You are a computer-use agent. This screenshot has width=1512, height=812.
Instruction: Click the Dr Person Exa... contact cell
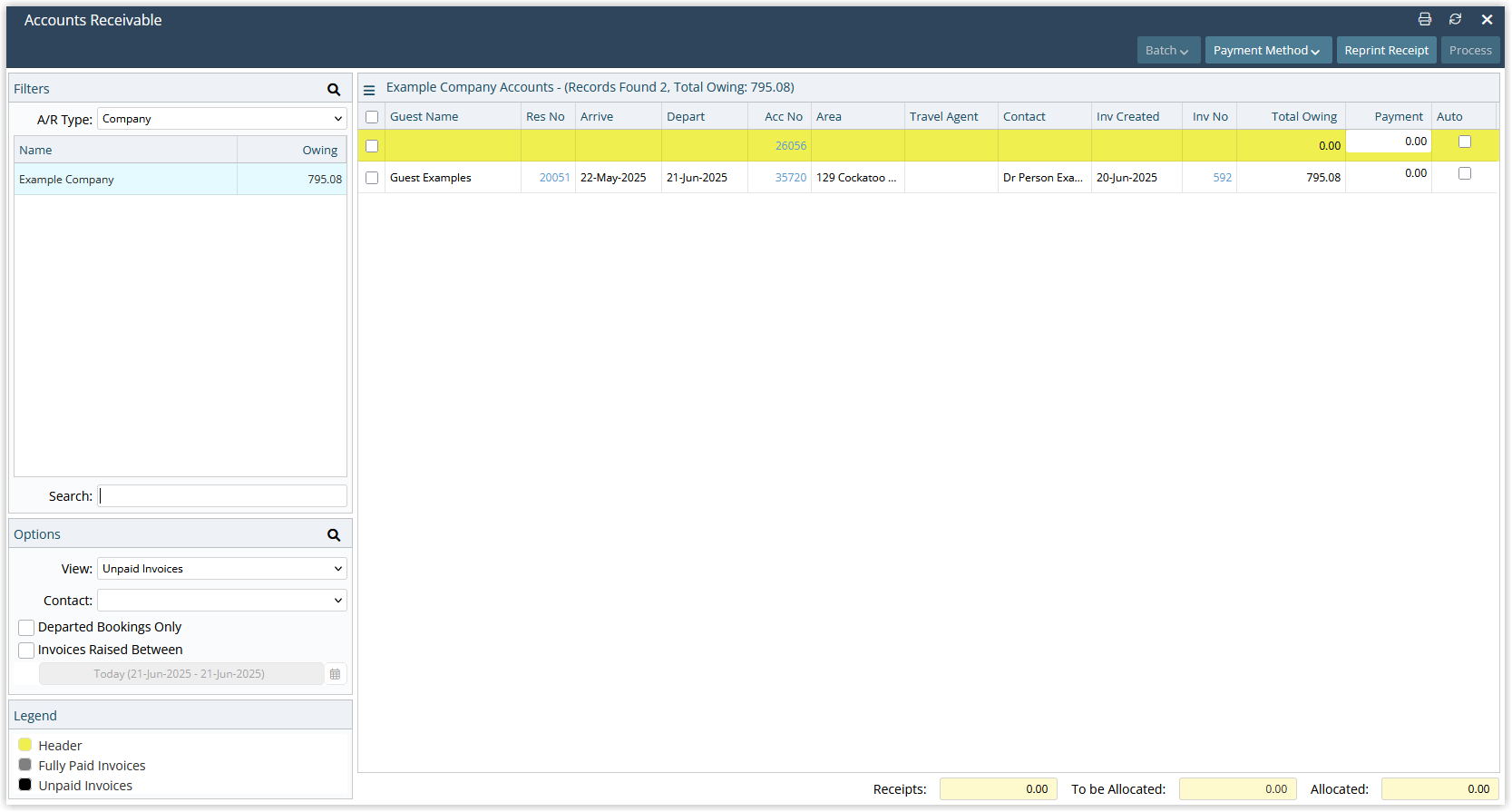pos(1043,178)
